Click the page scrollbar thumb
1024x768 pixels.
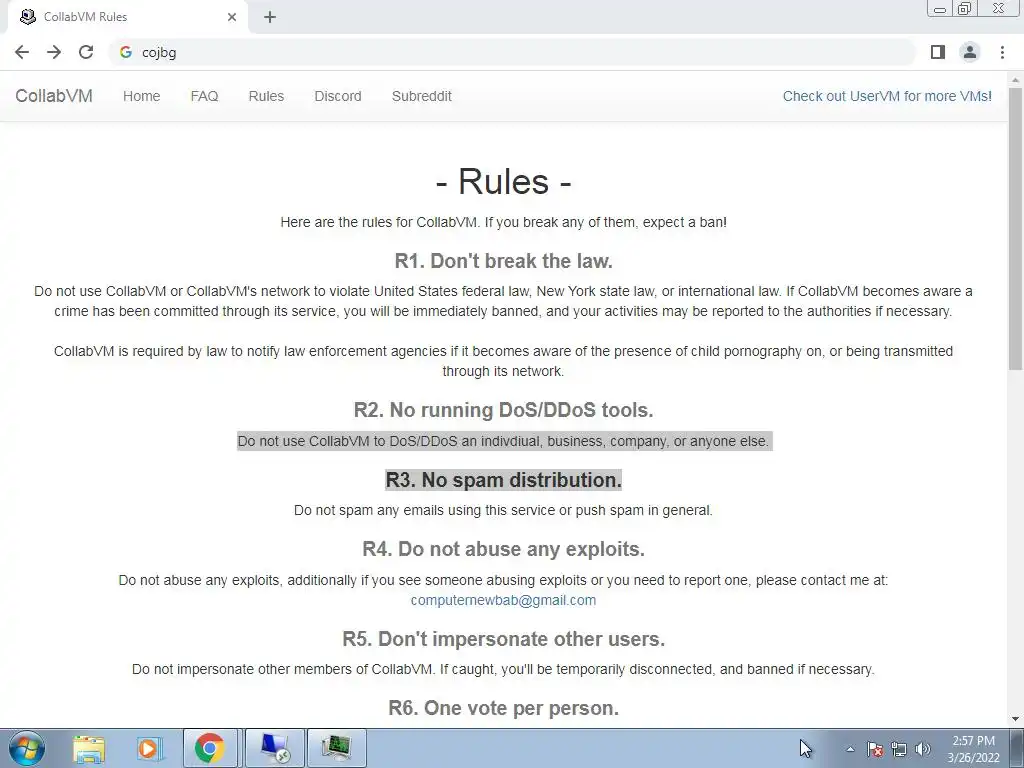click(1015, 229)
